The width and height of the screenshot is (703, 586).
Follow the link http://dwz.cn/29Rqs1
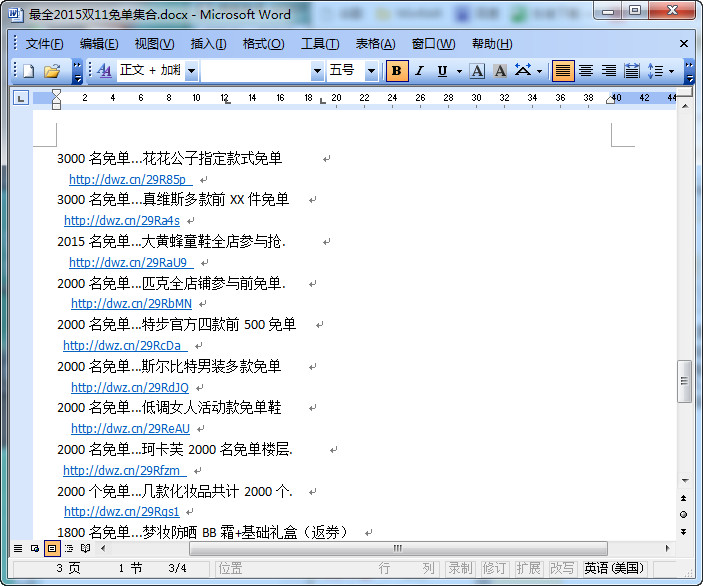[x=122, y=512]
